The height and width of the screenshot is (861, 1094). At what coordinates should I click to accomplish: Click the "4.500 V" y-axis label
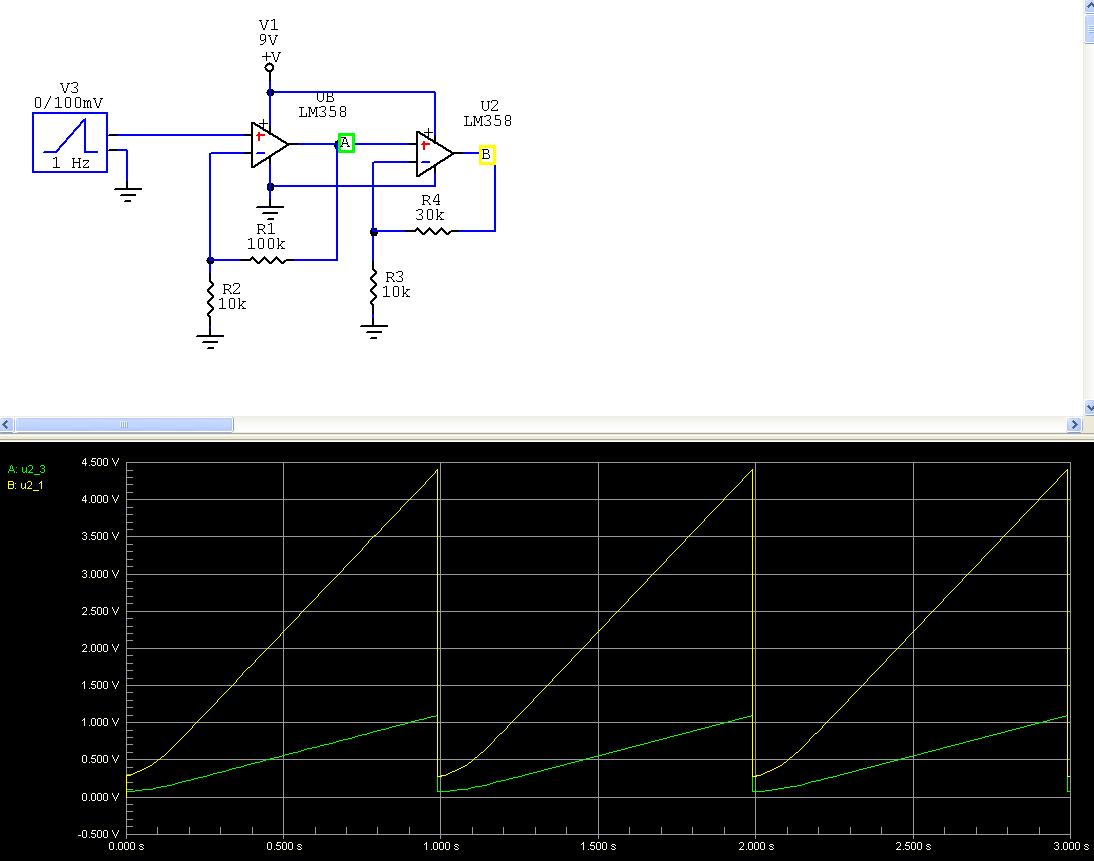coord(100,462)
